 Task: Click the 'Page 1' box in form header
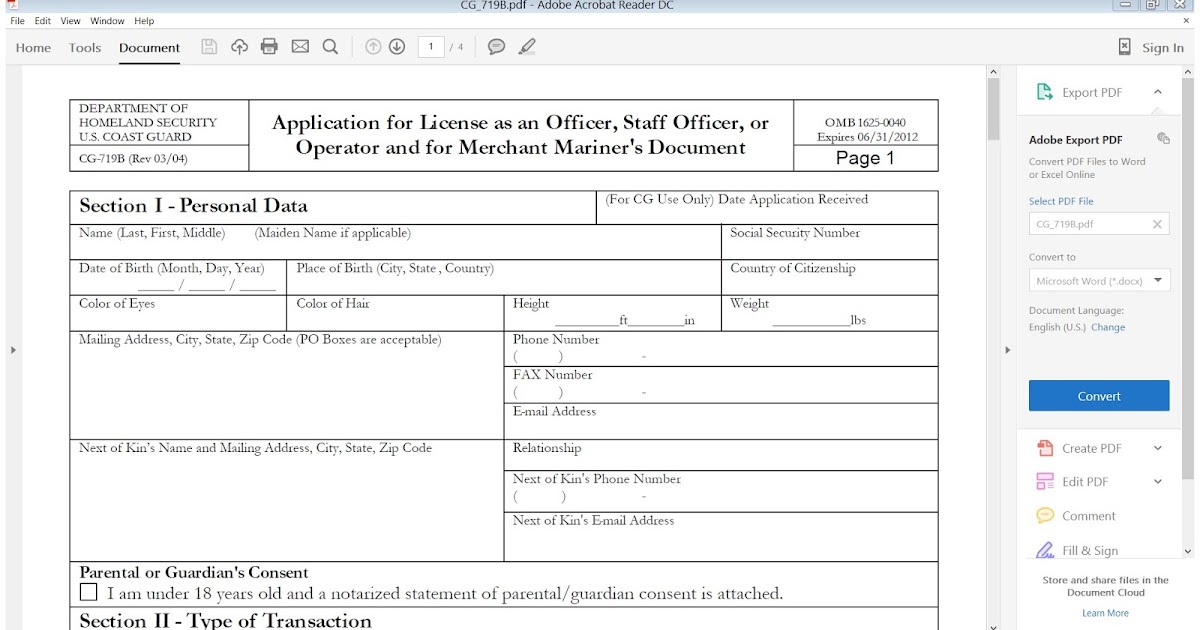[866, 158]
